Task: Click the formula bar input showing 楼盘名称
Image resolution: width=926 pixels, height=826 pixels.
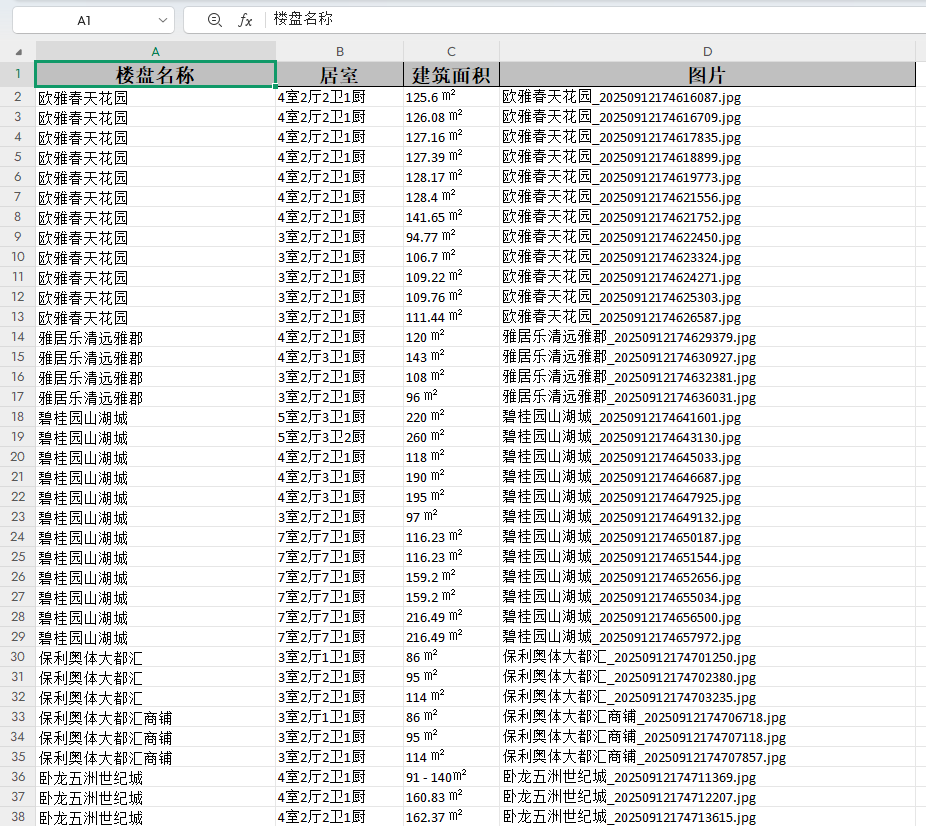Action: (x=596, y=19)
